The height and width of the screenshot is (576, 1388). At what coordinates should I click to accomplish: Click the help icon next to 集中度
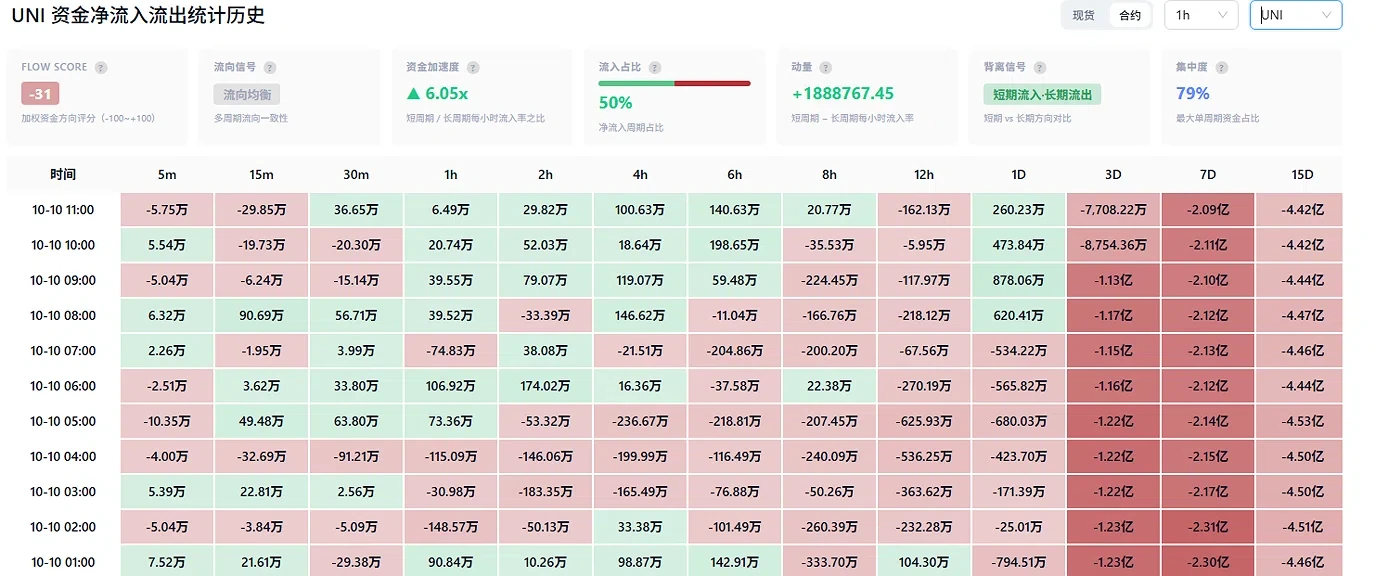pyautogui.click(x=1221, y=67)
